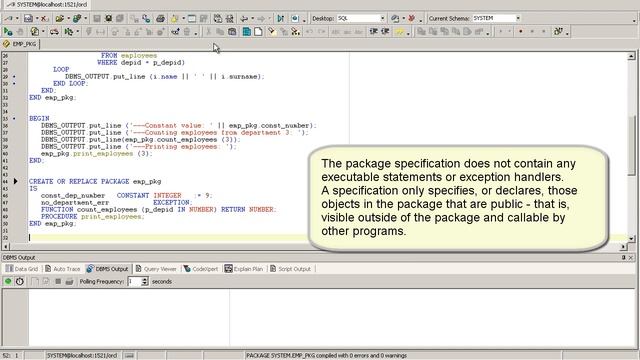Screen dimensions: 640x360
Task: Close the DBMS Output panel
Action: [x=631, y=258]
